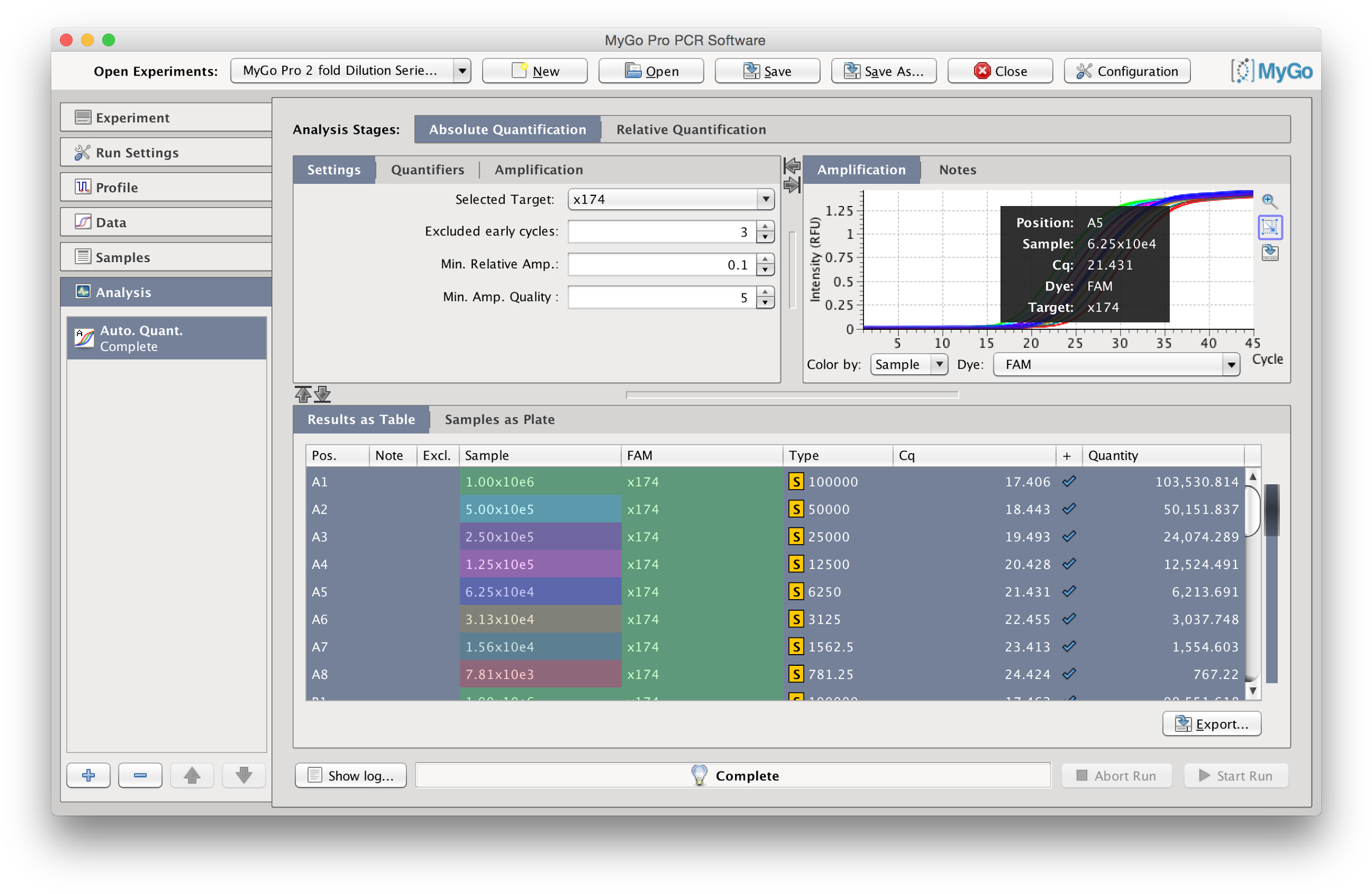This screenshot has width=1372, height=894.
Task: Click the export chart image icon
Action: click(1269, 253)
